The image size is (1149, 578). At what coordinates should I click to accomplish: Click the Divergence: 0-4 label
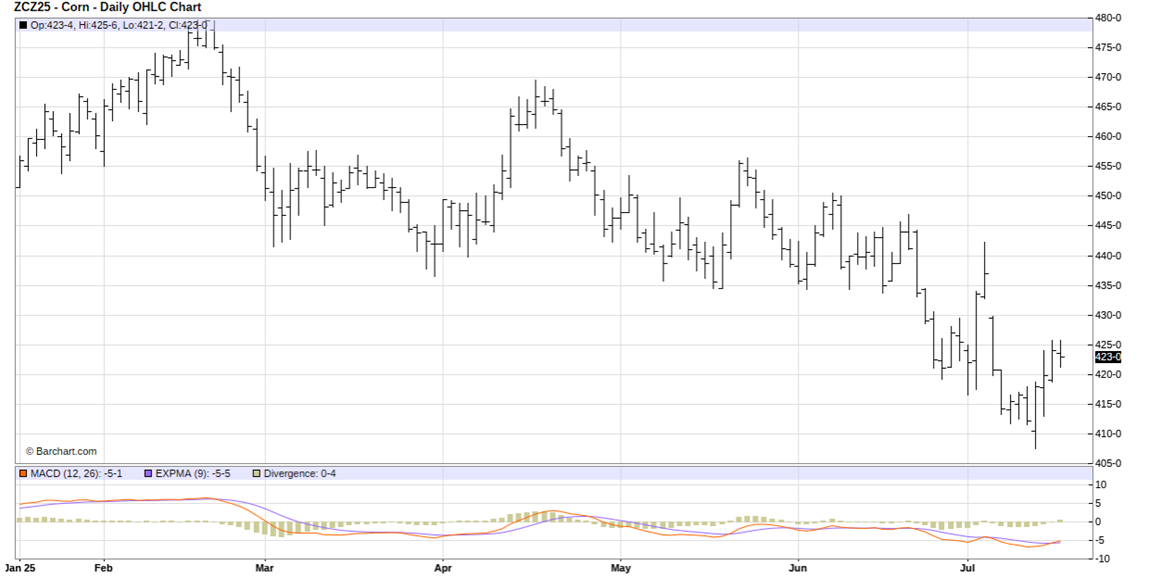[x=300, y=474]
